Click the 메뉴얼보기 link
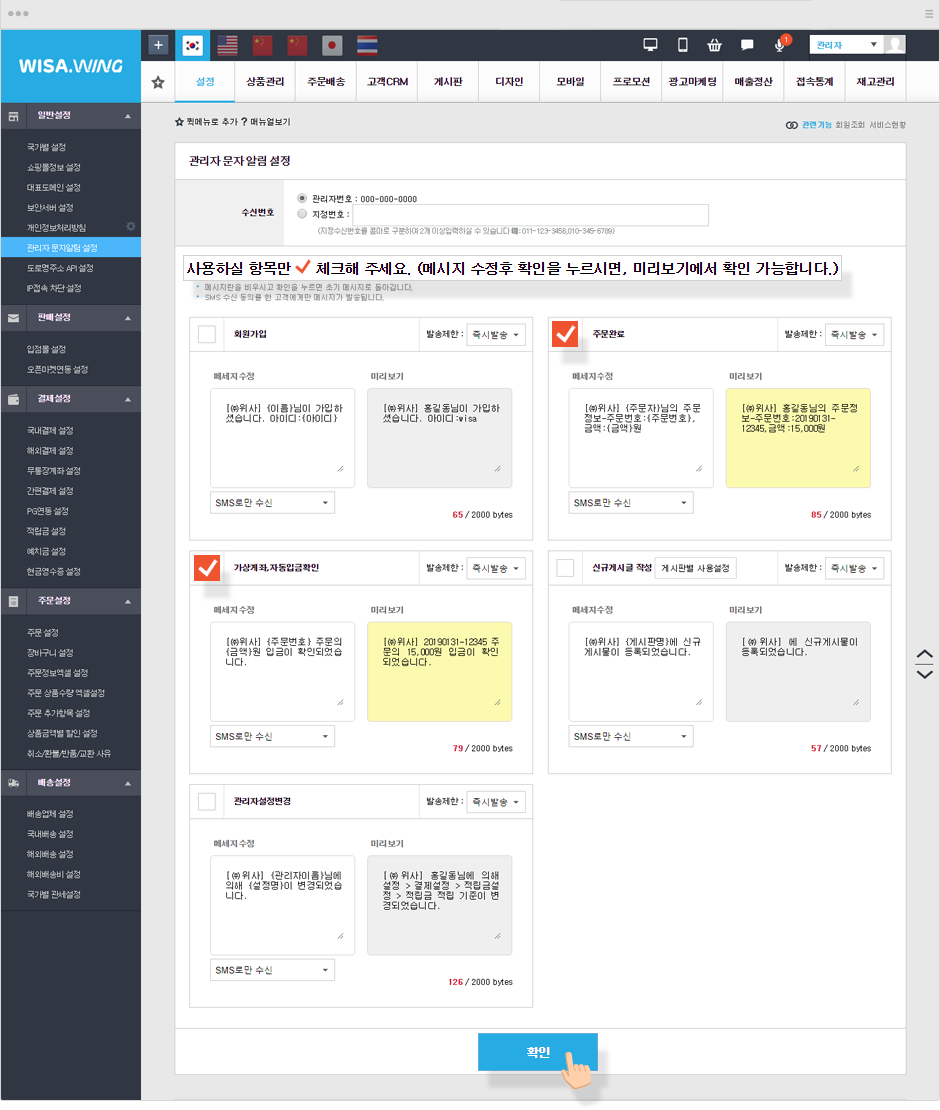Image resolution: width=940 pixels, height=1110 pixels. [265, 122]
